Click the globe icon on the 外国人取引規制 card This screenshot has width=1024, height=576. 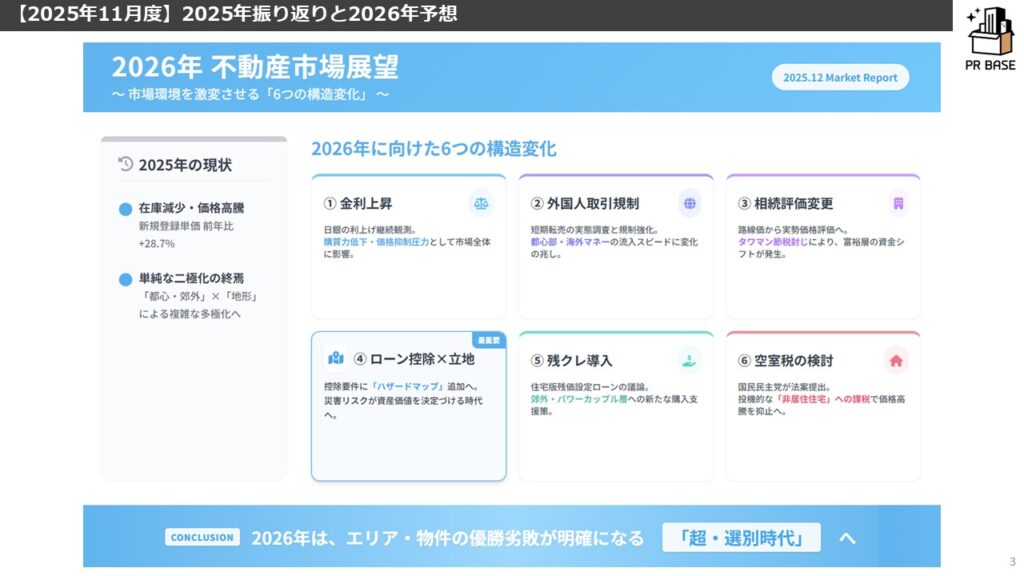[689, 203]
